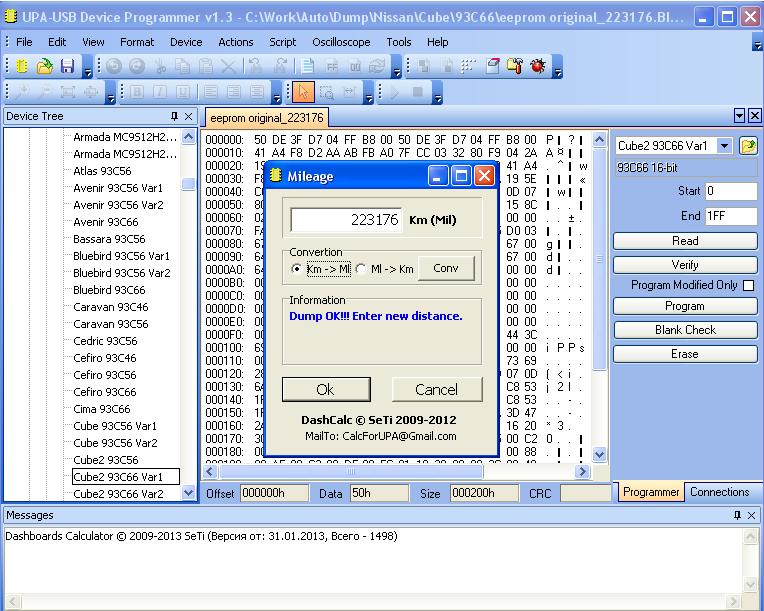Select the arrow pointer tool
764x611 pixels.
pyautogui.click(x=304, y=93)
